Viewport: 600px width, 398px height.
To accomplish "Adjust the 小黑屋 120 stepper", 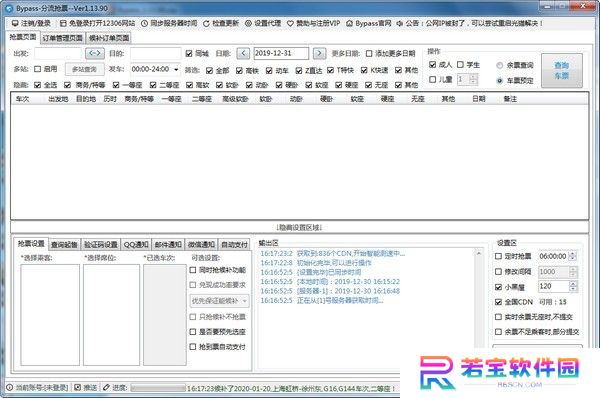I will (573, 286).
